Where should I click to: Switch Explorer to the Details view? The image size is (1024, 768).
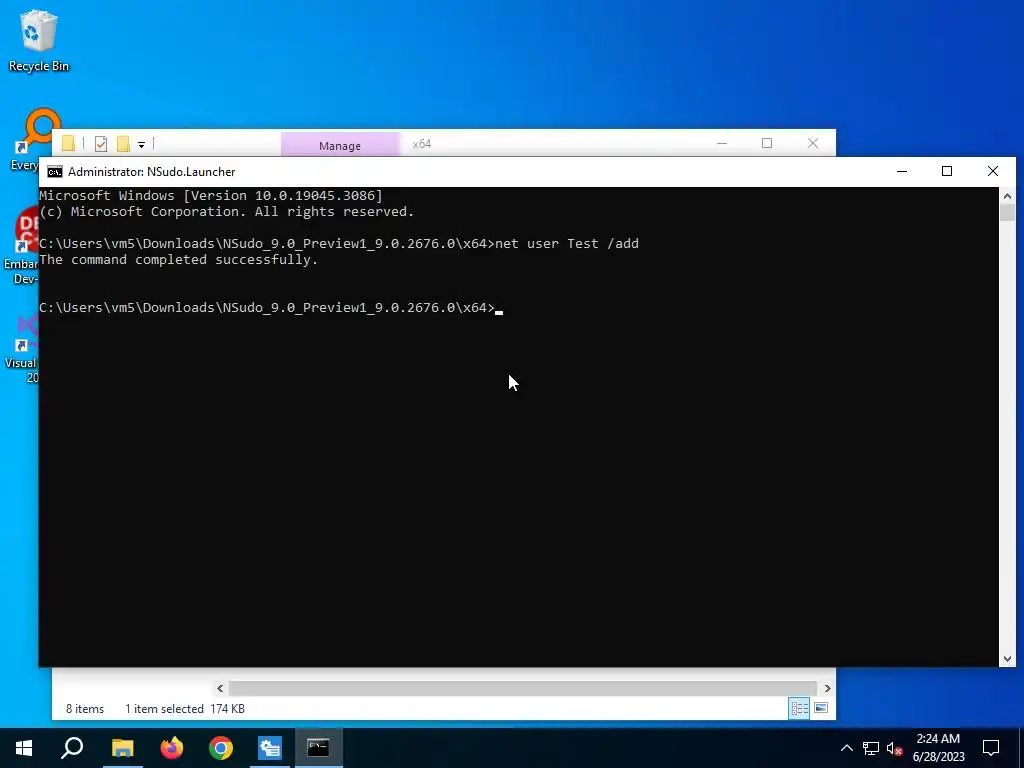coord(799,709)
